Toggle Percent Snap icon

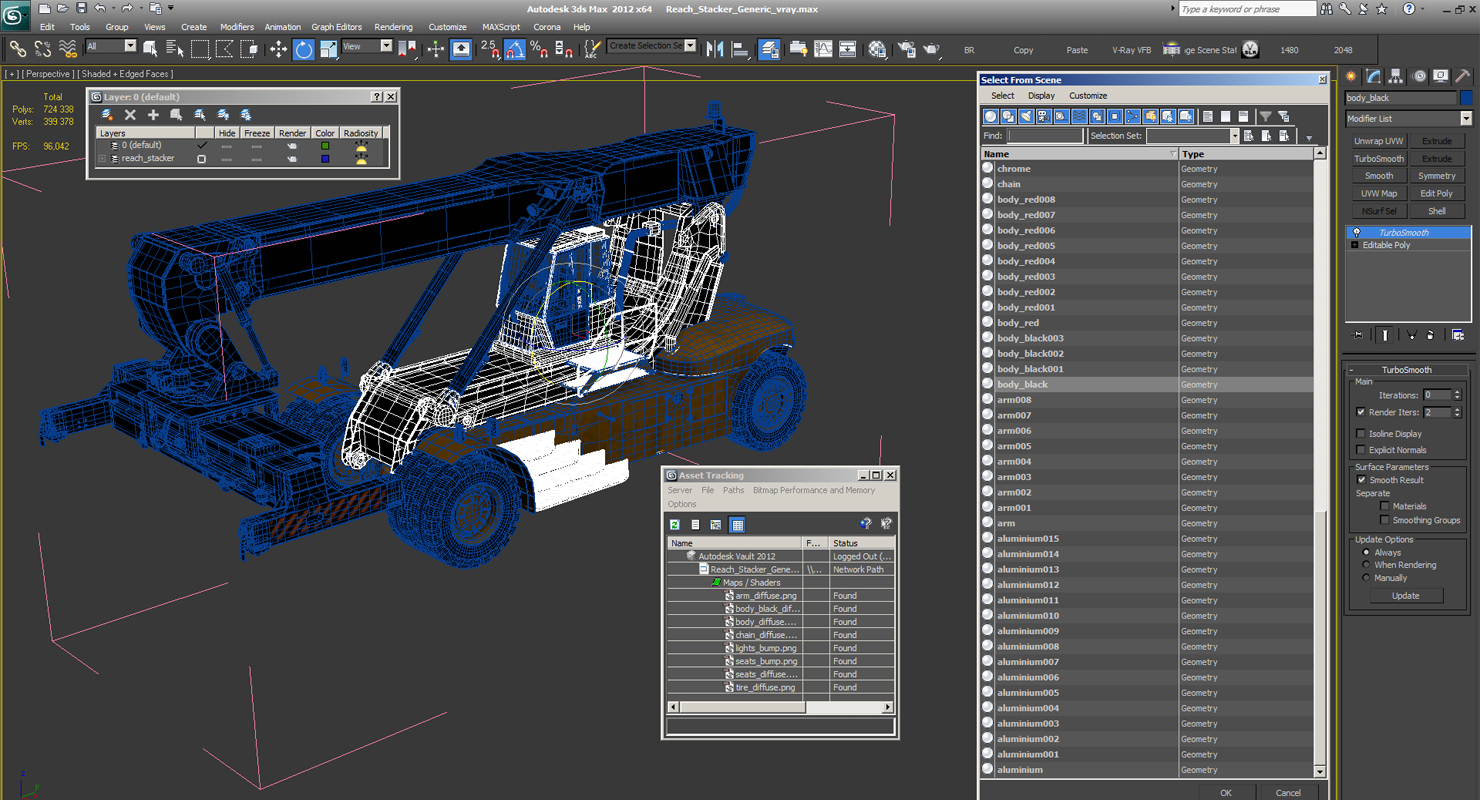coord(539,48)
